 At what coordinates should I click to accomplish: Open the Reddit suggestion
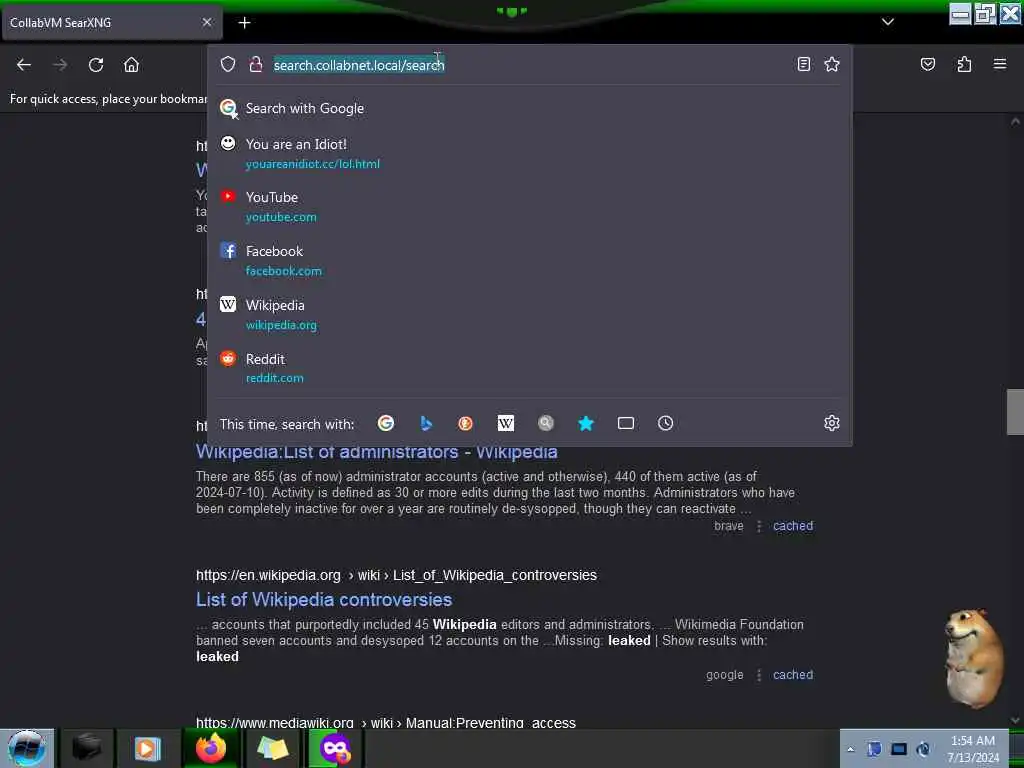(530, 368)
